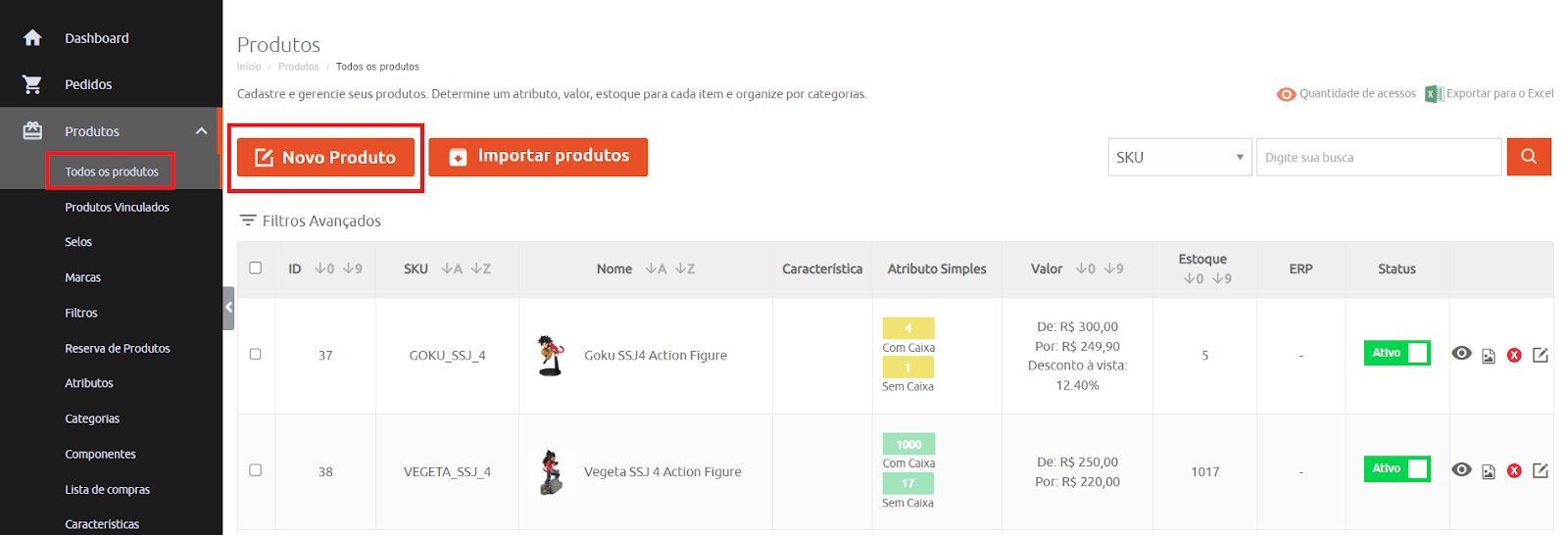Toggle Ativo status for Vegeta SSJ 4
This screenshot has height=535, width=1568.
(x=1396, y=468)
